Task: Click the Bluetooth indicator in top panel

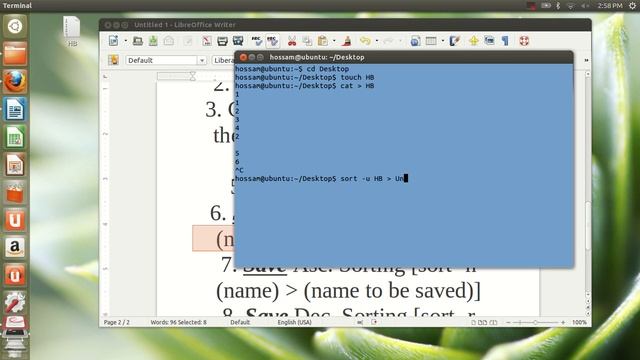Action: [x=558, y=5]
